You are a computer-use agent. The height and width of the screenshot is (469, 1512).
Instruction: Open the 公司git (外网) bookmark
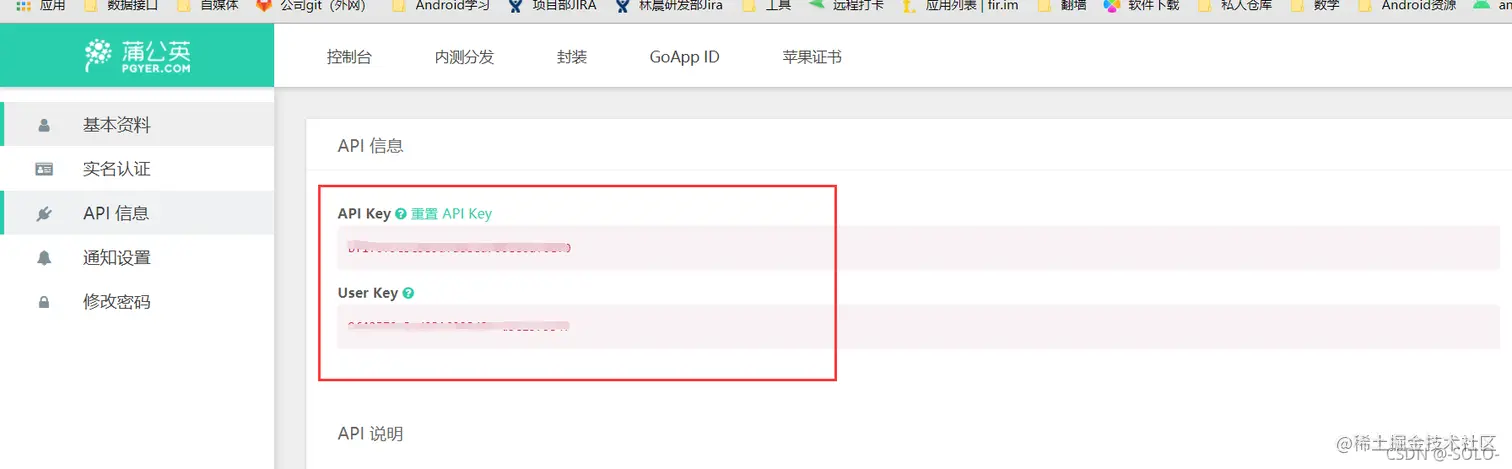tap(311, 5)
